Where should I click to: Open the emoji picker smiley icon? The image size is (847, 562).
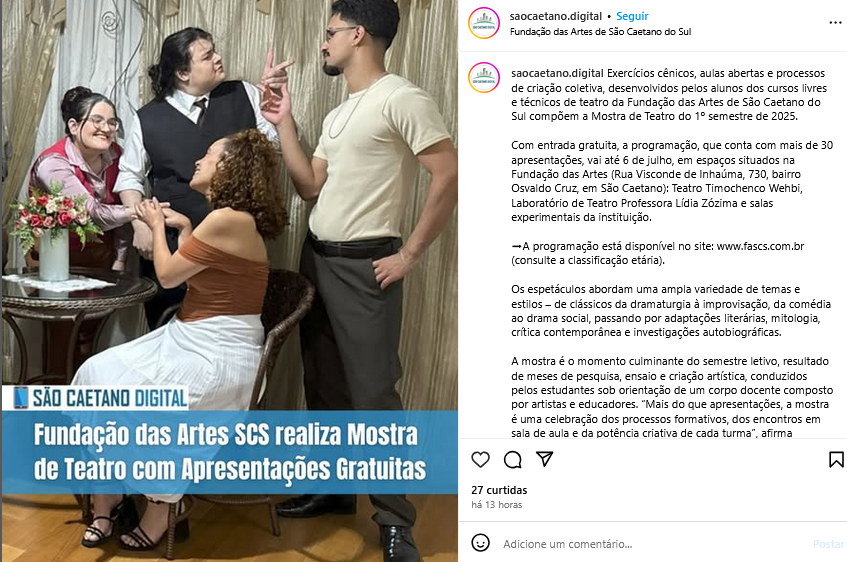pyautogui.click(x=480, y=543)
